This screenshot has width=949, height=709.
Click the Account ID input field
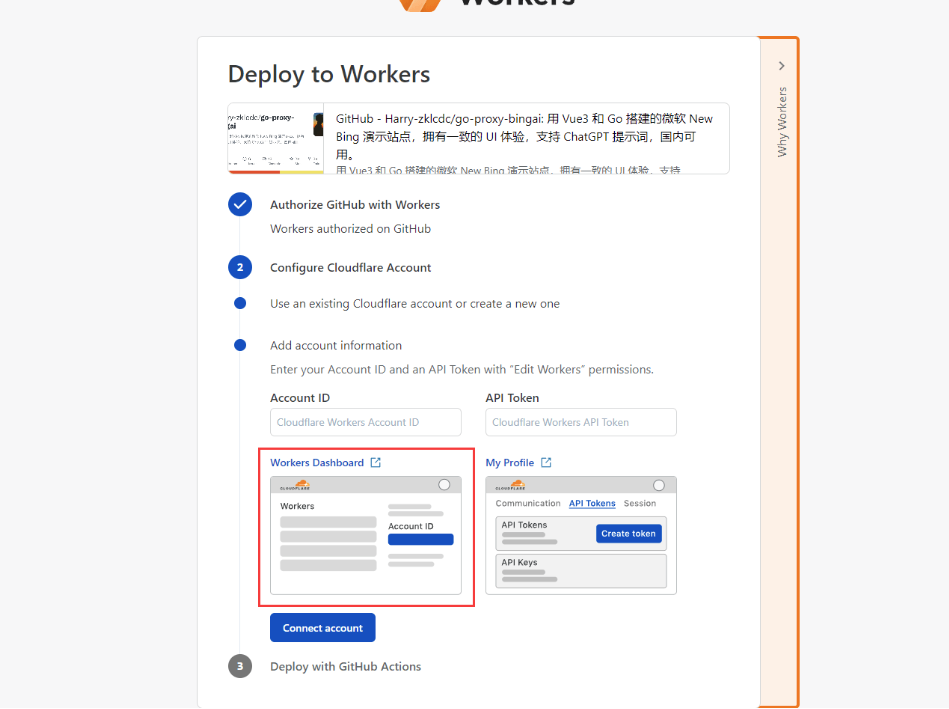(x=366, y=422)
